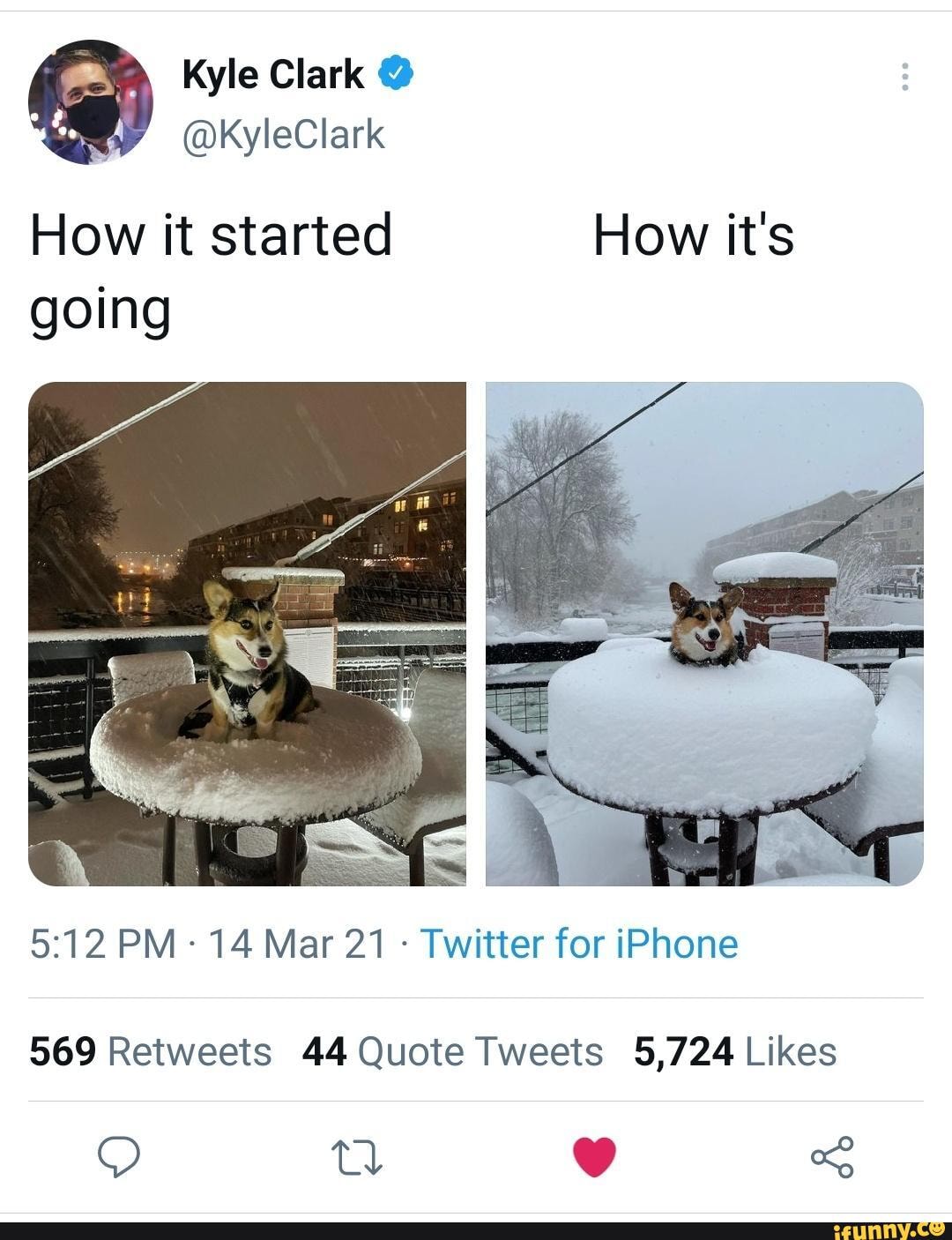952x1240 pixels.
Task: Click the Kyle Clark display name
Action: point(272,75)
